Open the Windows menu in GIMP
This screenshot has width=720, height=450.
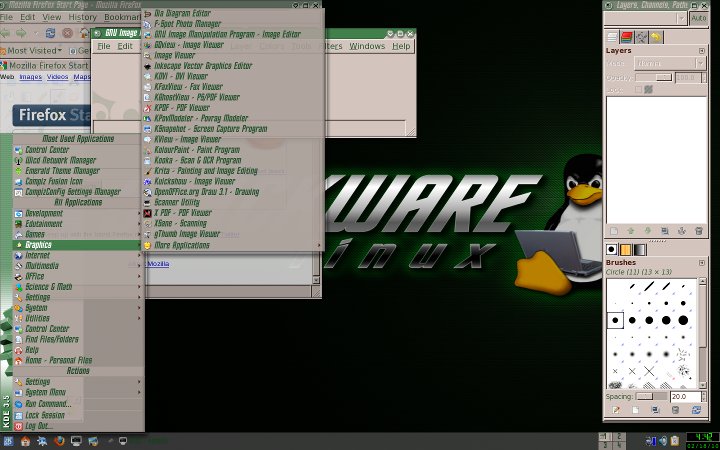pyautogui.click(x=367, y=46)
